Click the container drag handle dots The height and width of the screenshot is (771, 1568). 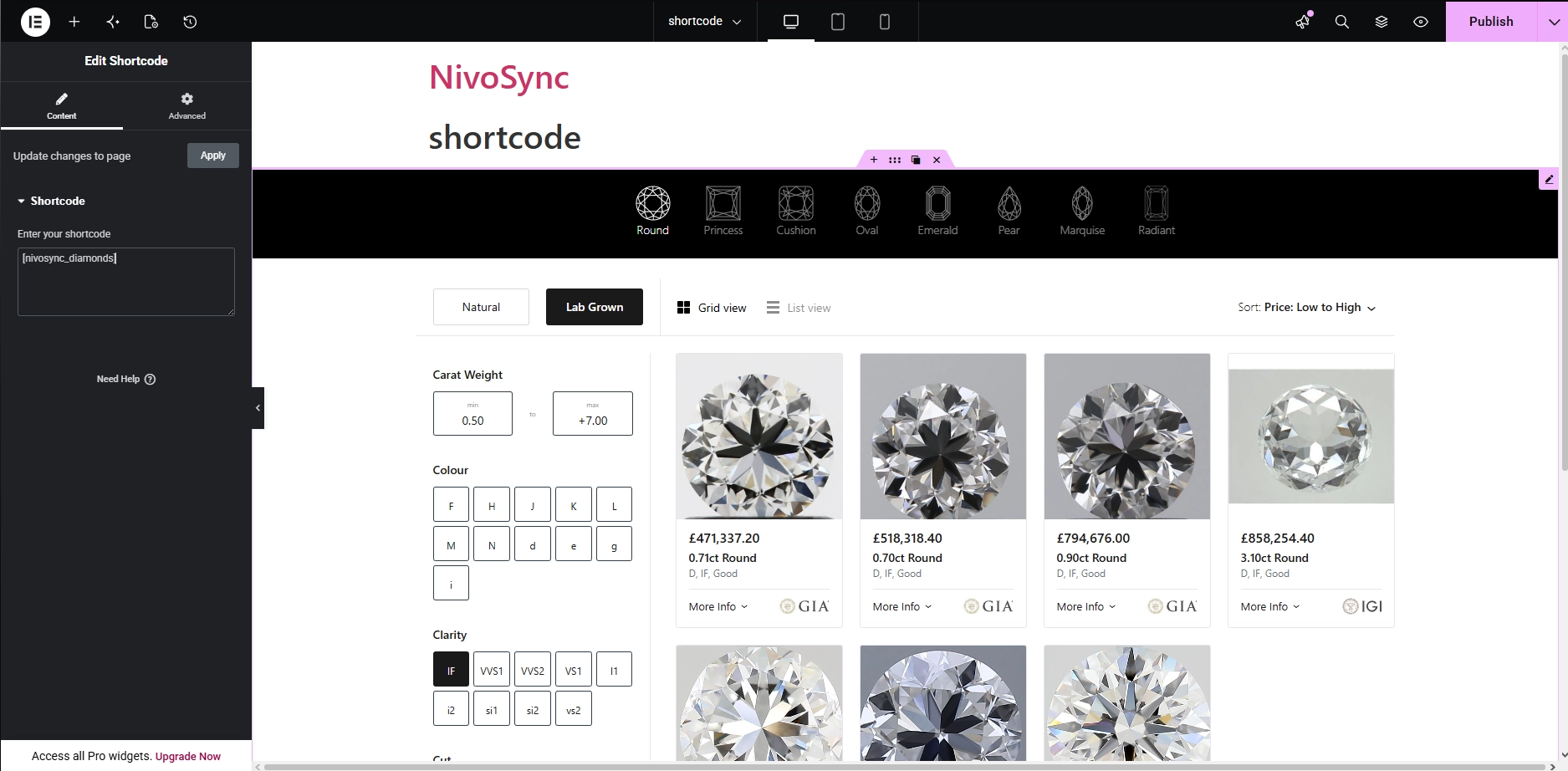click(895, 160)
